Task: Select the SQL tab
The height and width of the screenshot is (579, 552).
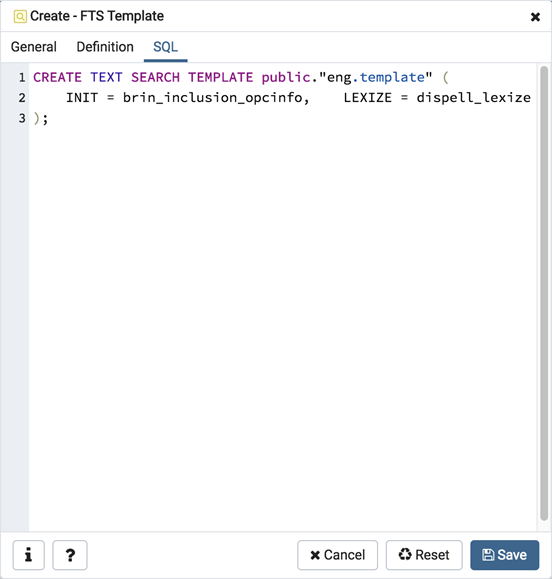Action: click(x=165, y=47)
